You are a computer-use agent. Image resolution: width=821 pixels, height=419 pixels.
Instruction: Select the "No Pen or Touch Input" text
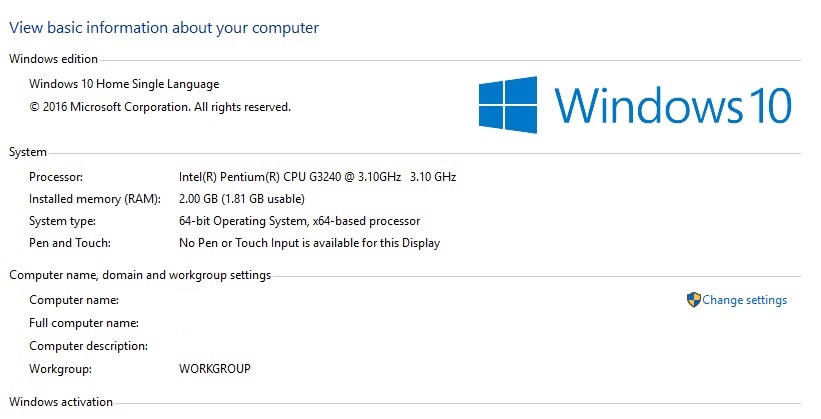(x=309, y=243)
